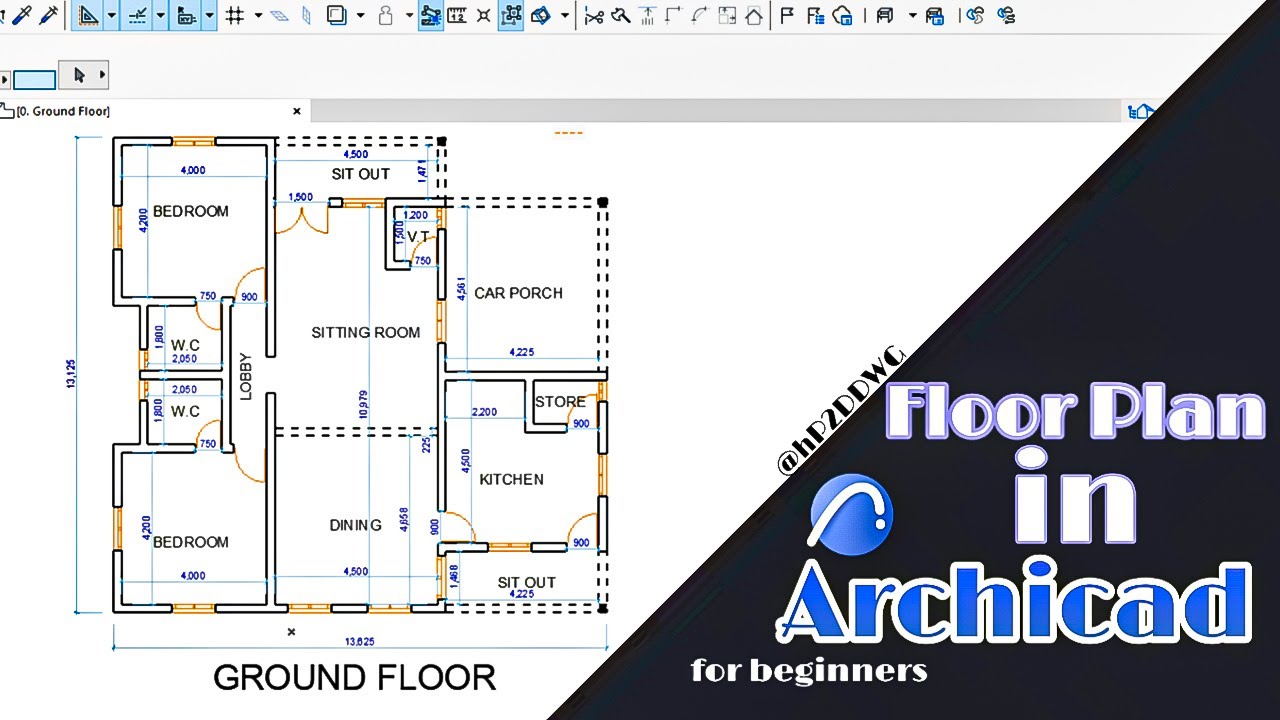Open the dropdown arrow next to the table icon
The image size is (1280, 720).
(912, 15)
